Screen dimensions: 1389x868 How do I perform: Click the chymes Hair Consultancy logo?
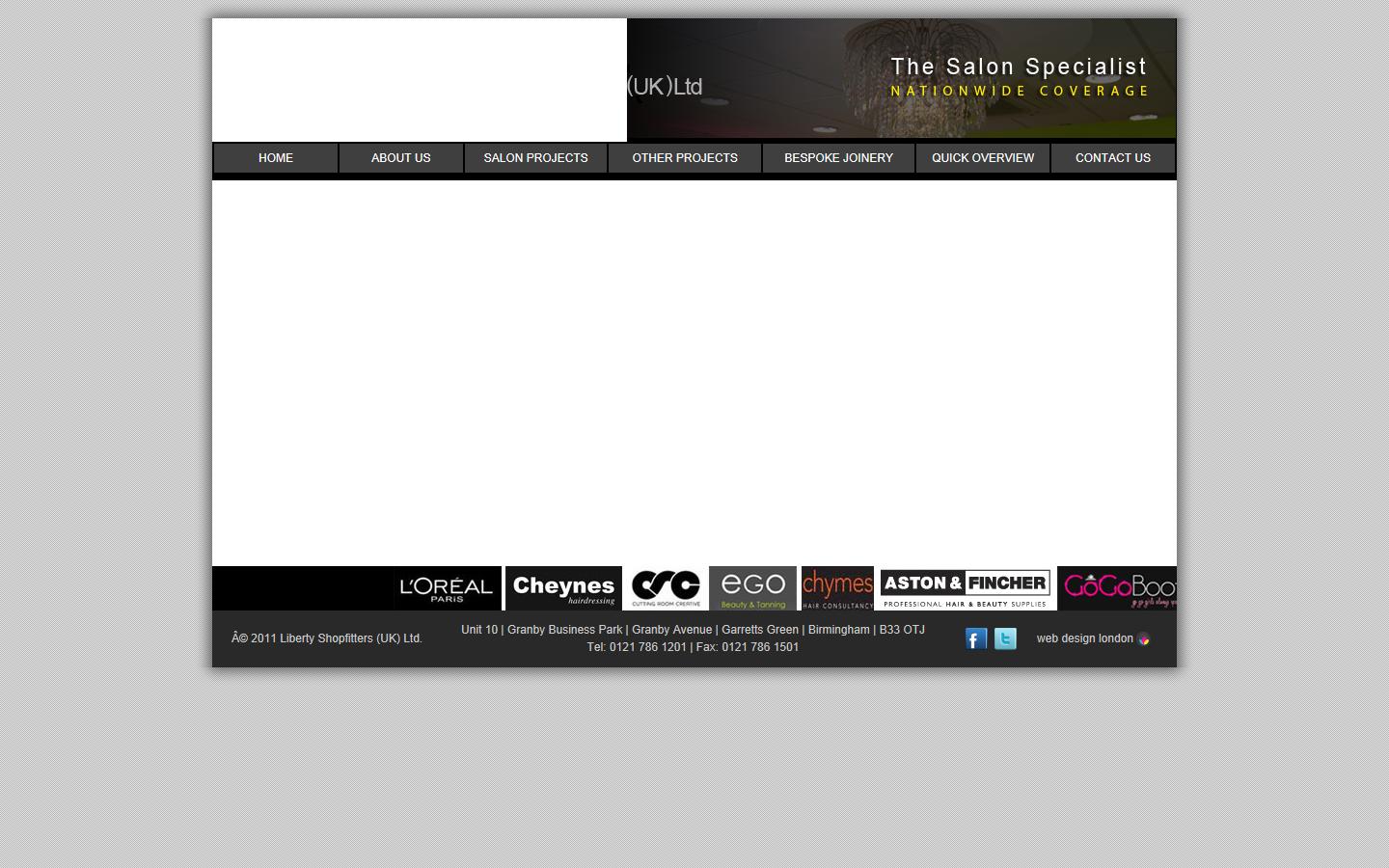tap(836, 587)
